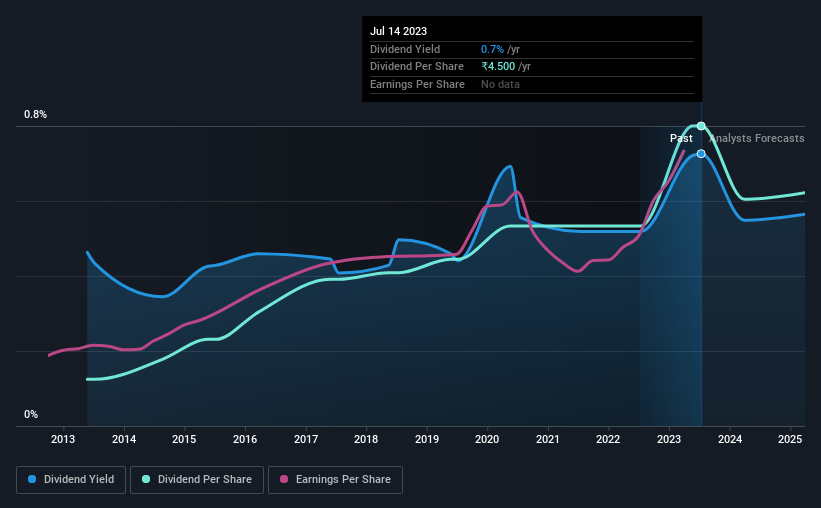Click the 'Past' label on the chart

[681, 138]
